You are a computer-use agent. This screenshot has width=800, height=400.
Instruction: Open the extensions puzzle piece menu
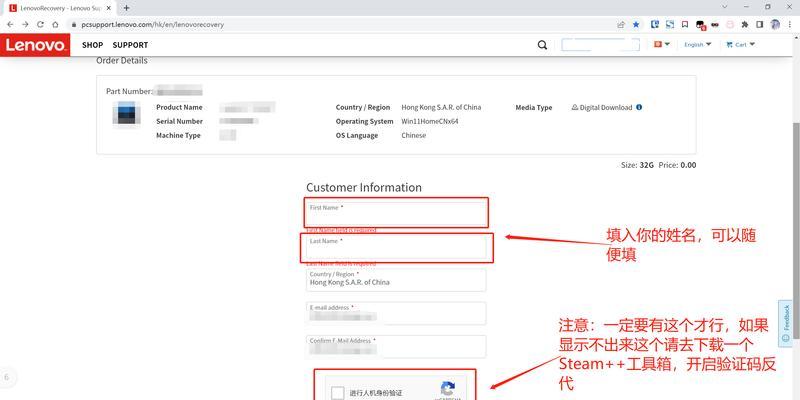click(745, 24)
